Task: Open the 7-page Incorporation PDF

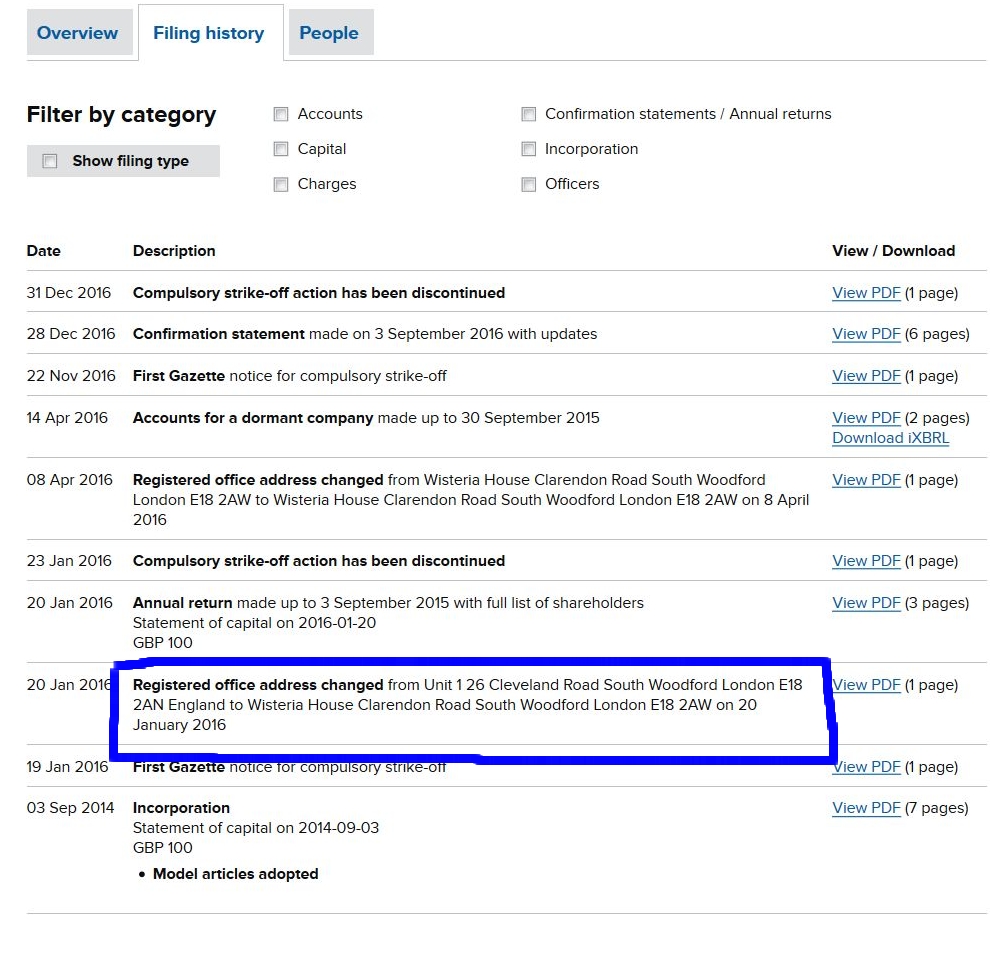Action: point(866,808)
